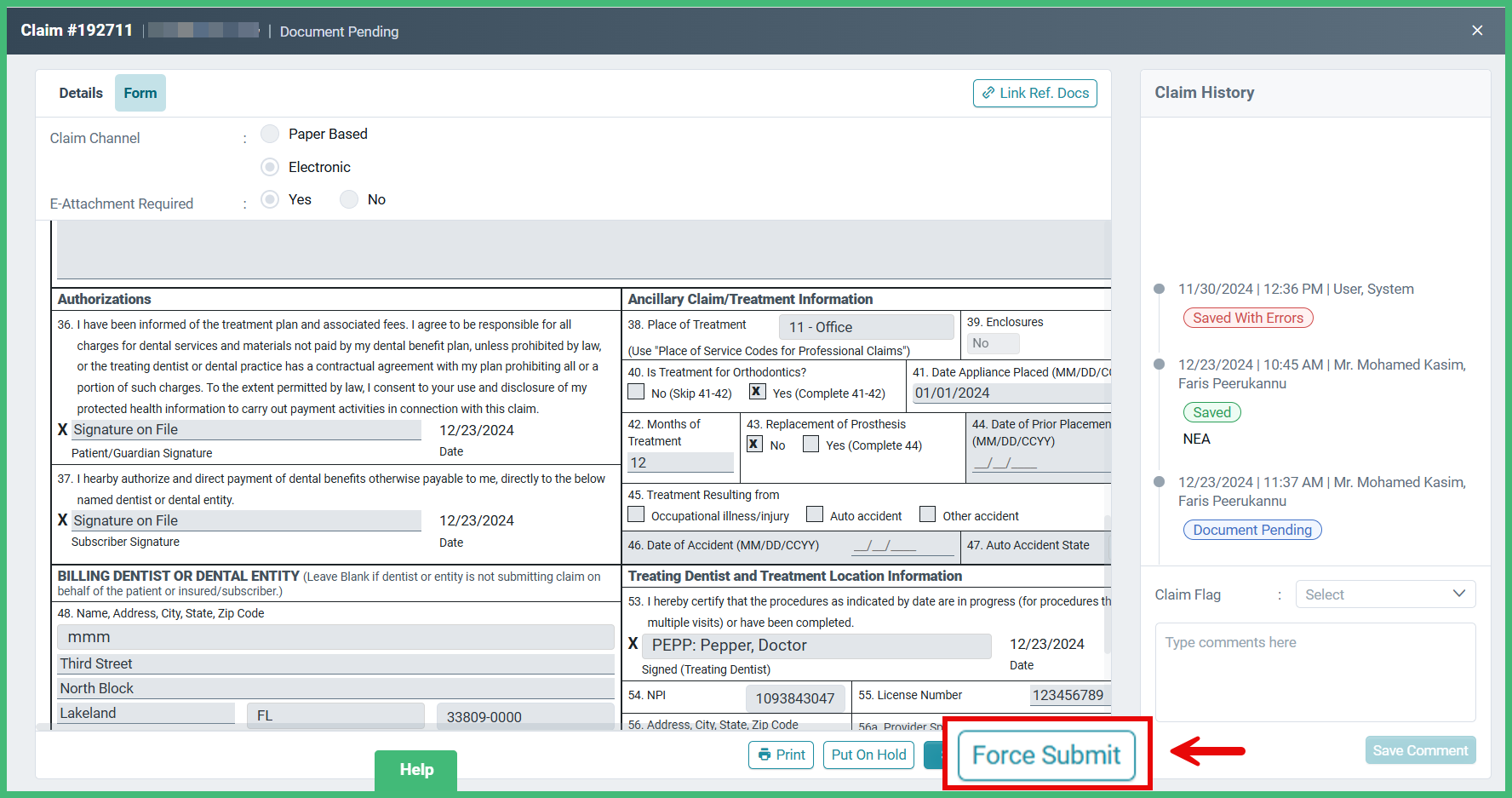Check 'No (Skip 41-42)' for orthodontic treatment
The height and width of the screenshot is (798, 1512).
636,391
